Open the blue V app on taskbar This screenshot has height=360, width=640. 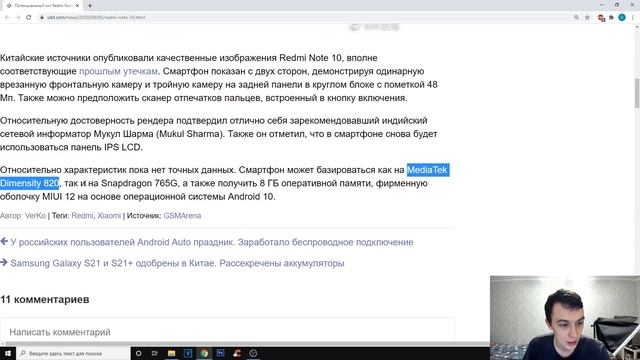[188, 353]
